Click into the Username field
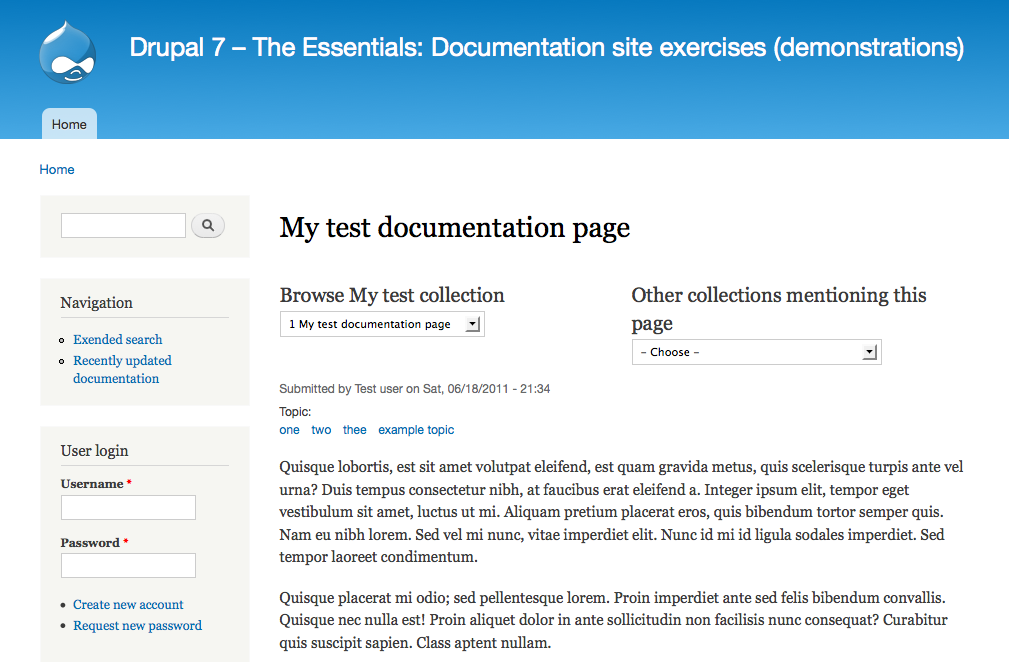Image resolution: width=1009 pixels, height=662 pixels. 128,508
